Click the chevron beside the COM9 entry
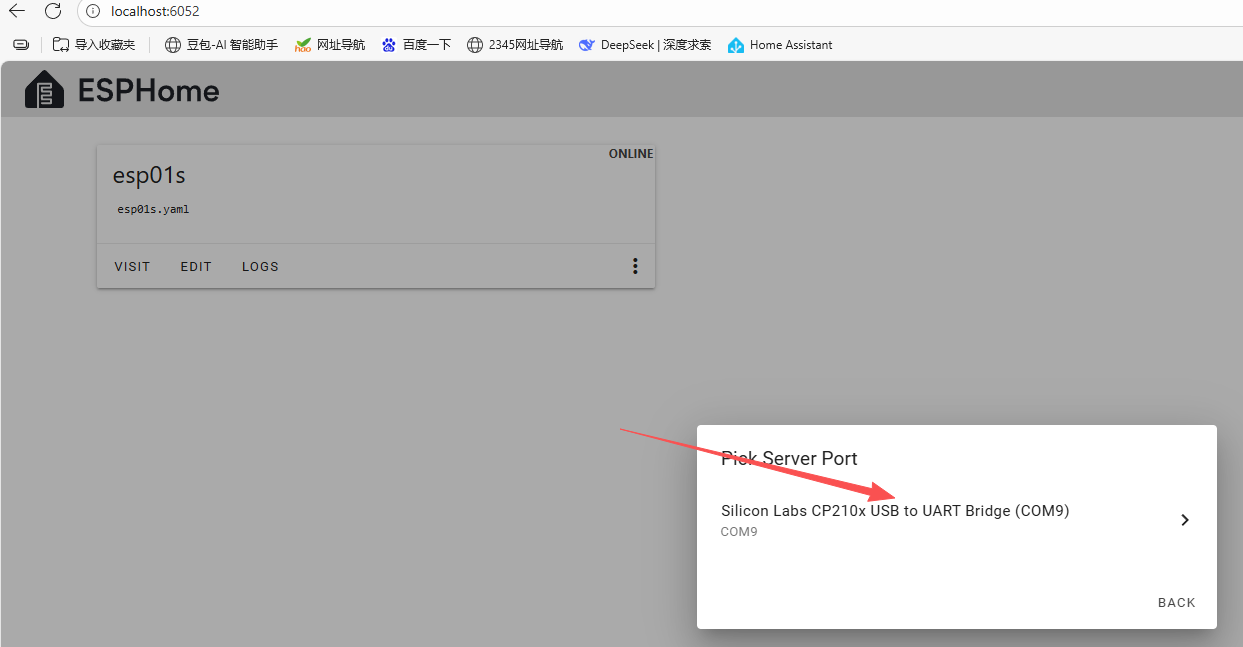Screen dimensions: 1243x647 1185,520
